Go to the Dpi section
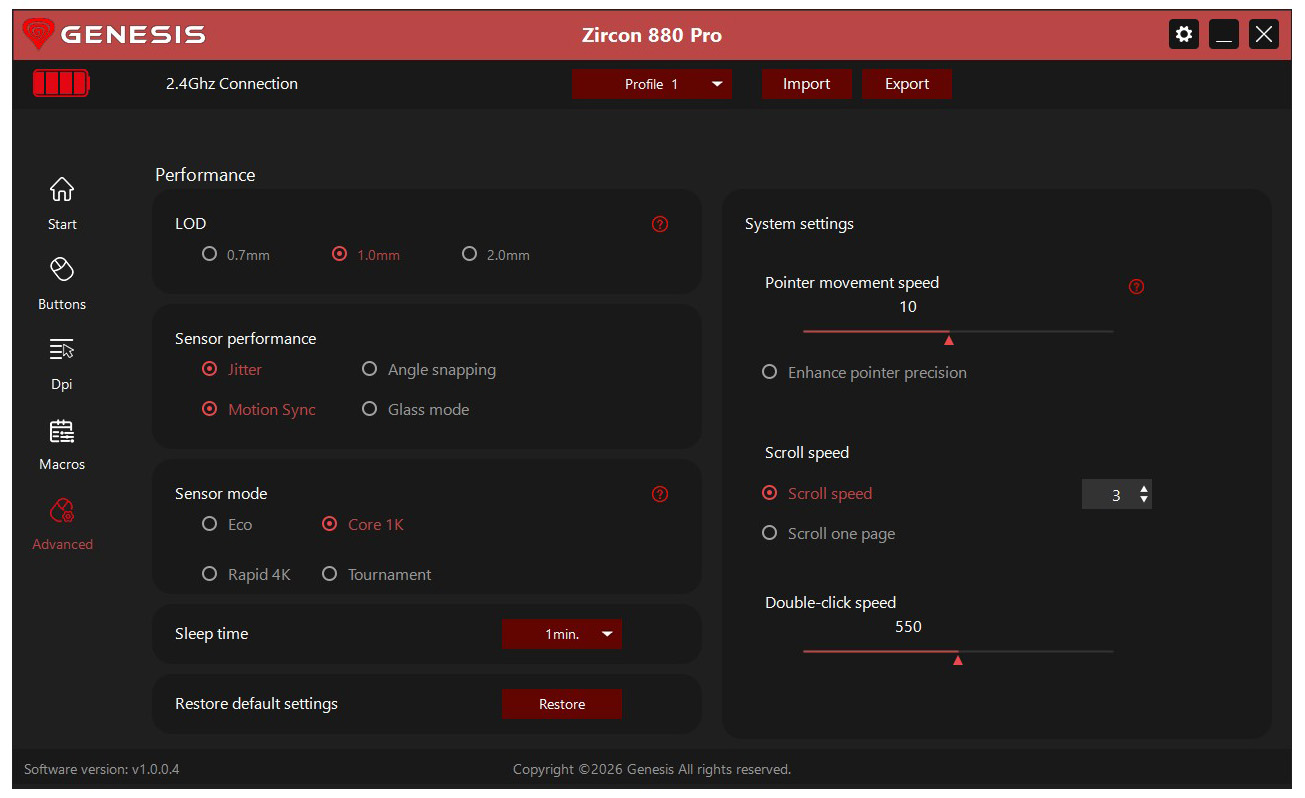Screen dimensions: 1305x798 pos(62,363)
